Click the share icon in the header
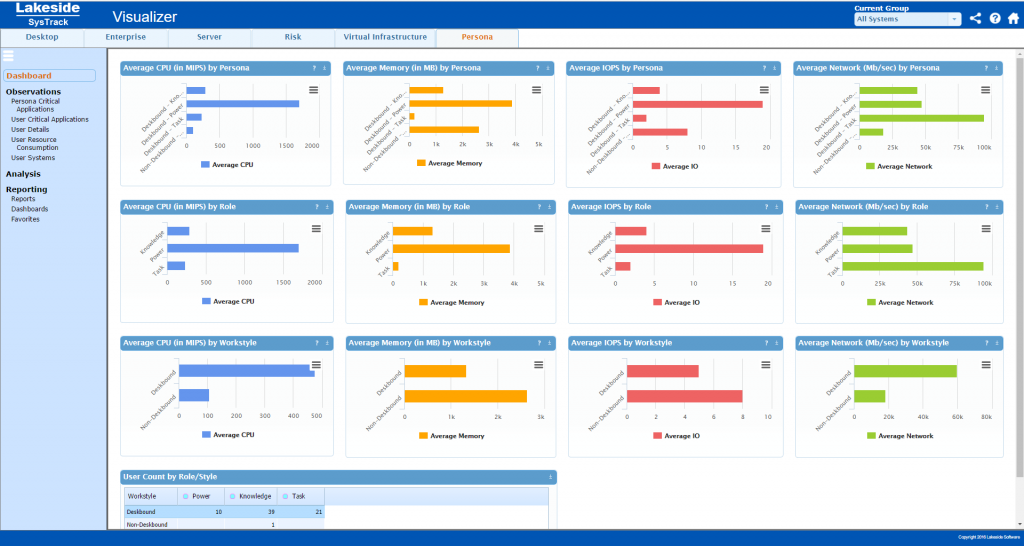1024x546 pixels. (976, 18)
